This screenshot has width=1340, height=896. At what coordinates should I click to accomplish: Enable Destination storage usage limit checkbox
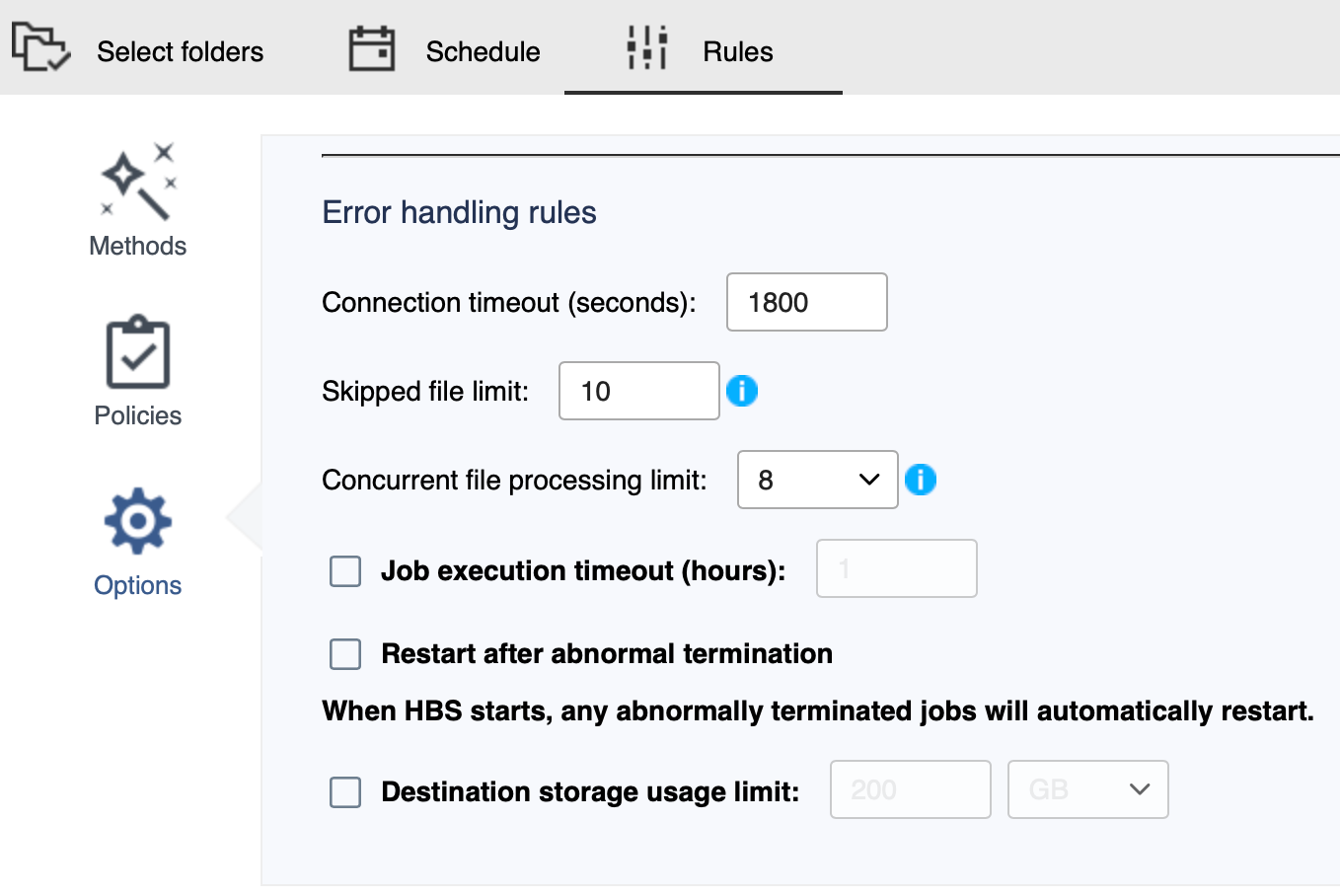pos(345,791)
